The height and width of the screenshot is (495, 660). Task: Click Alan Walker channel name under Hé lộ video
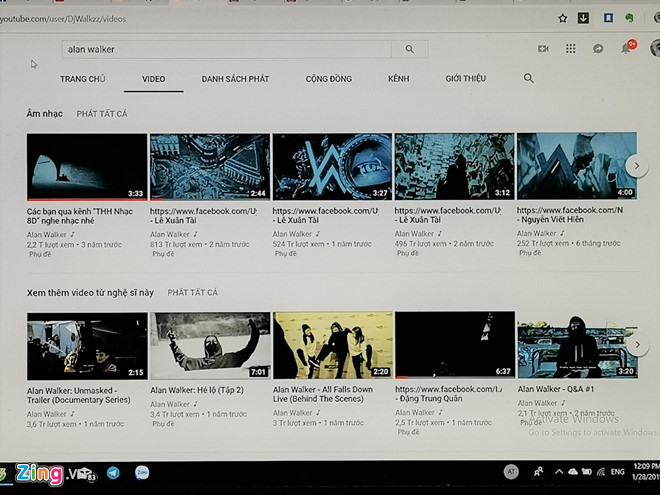pyautogui.click(x=170, y=404)
